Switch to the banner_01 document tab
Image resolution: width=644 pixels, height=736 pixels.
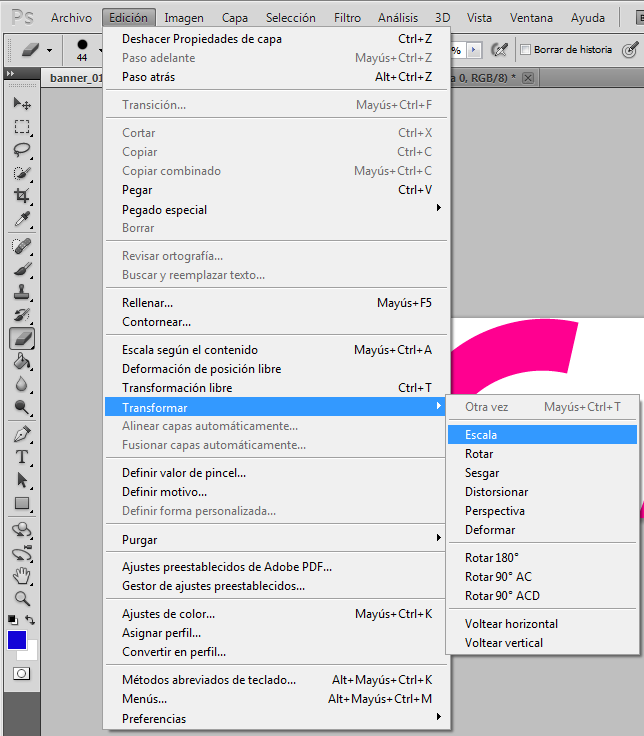pyautogui.click(x=73, y=78)
